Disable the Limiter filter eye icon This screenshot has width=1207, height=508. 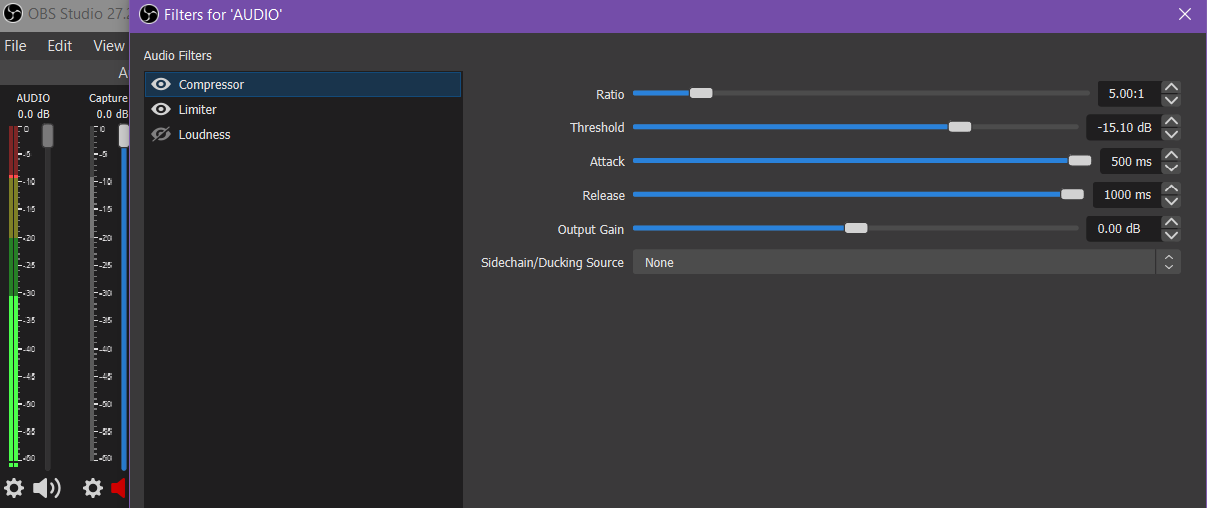coord(160,110)
